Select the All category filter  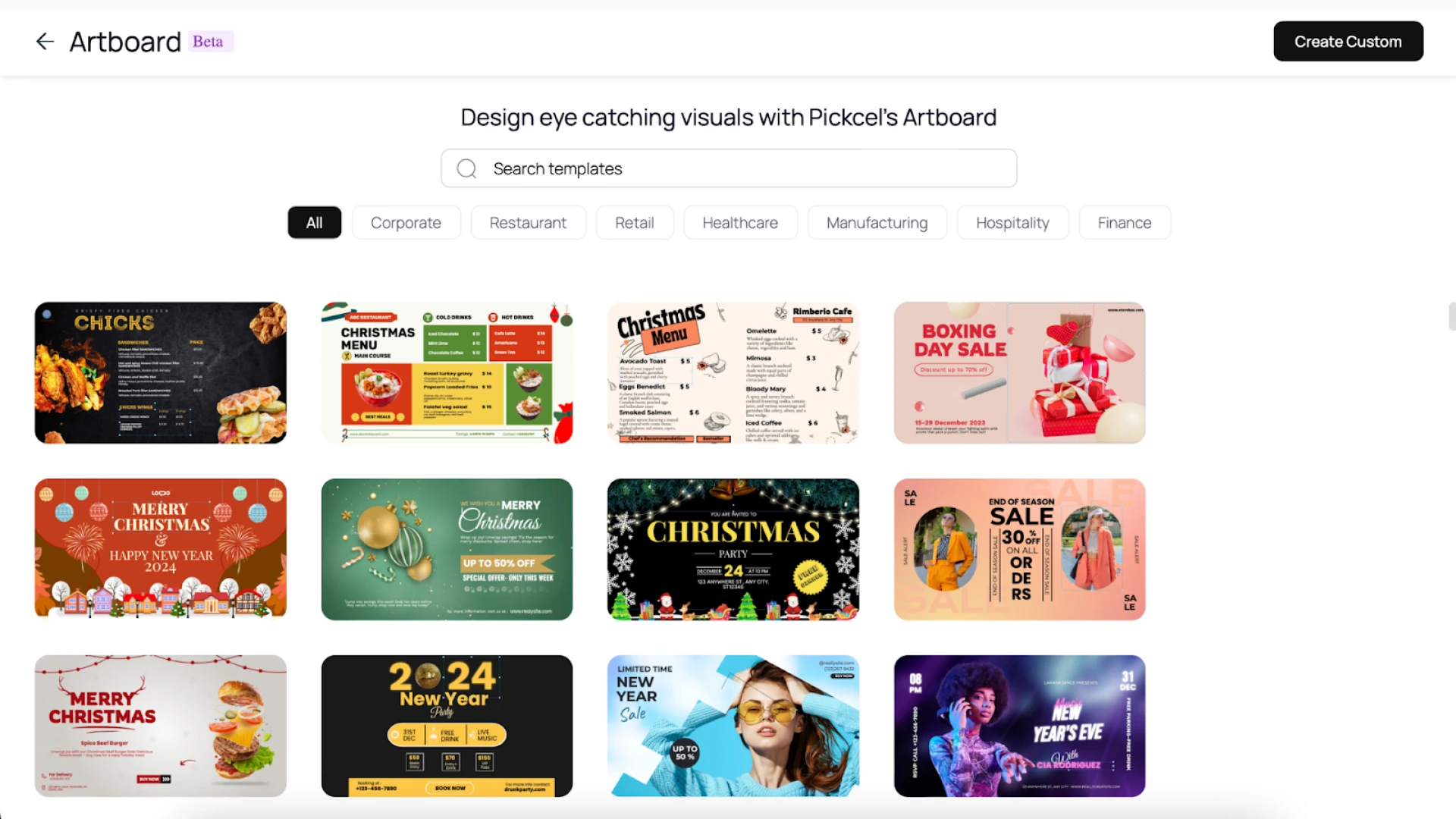314,223
